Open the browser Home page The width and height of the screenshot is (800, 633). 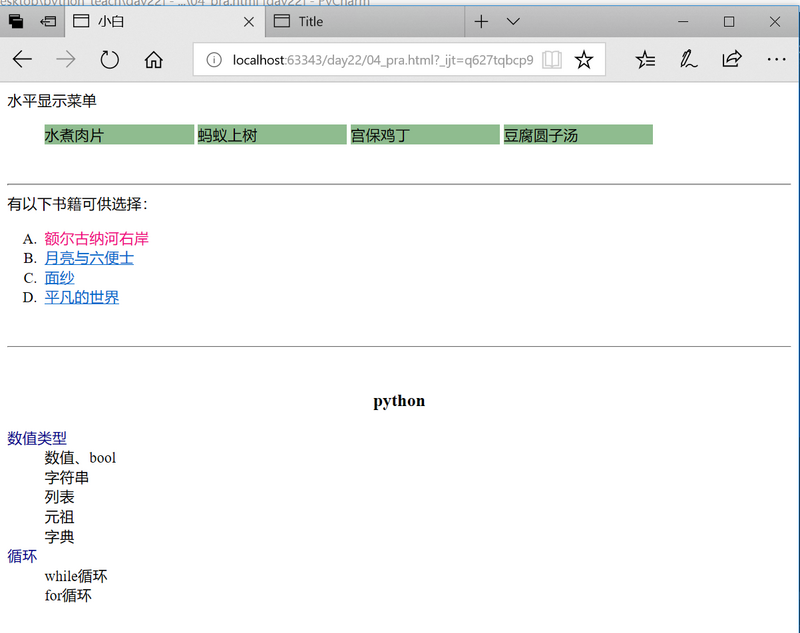click(154, 59)
